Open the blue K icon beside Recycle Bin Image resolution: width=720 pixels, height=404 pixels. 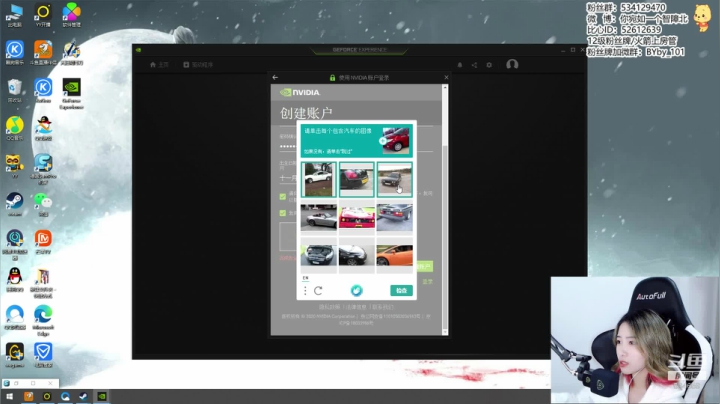43,90
